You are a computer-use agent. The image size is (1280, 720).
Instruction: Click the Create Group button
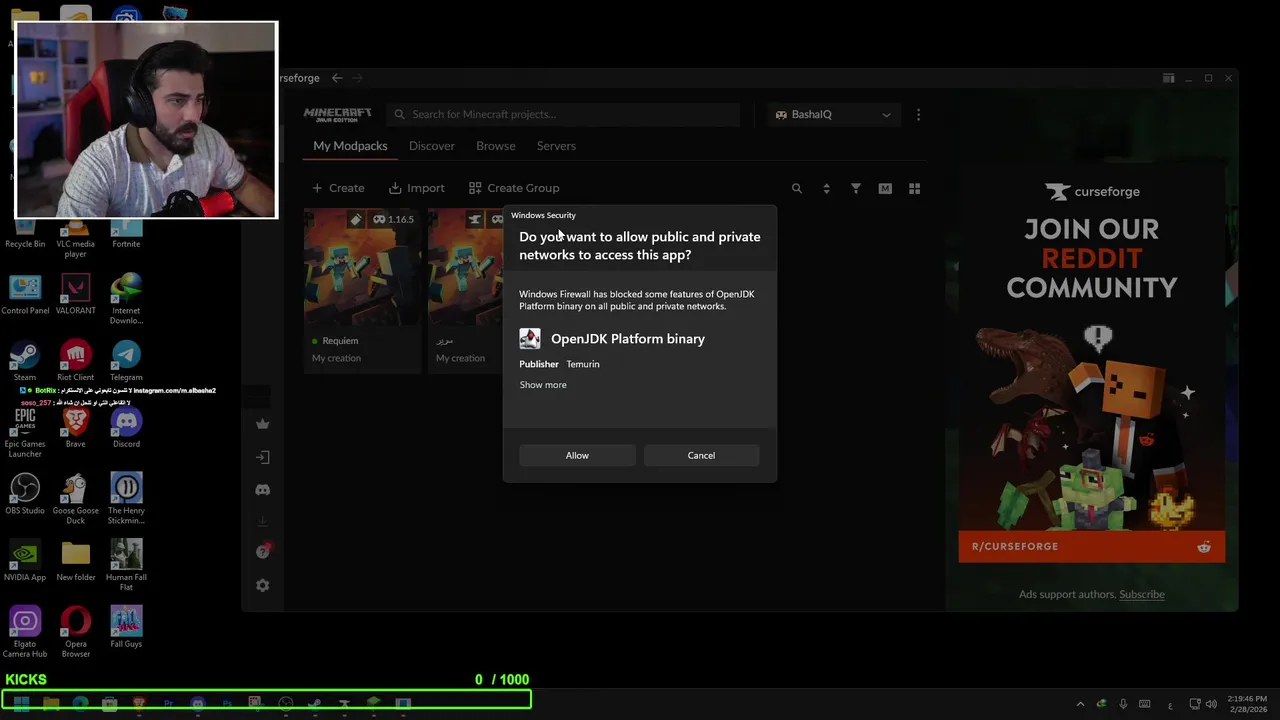click(514, 188)
